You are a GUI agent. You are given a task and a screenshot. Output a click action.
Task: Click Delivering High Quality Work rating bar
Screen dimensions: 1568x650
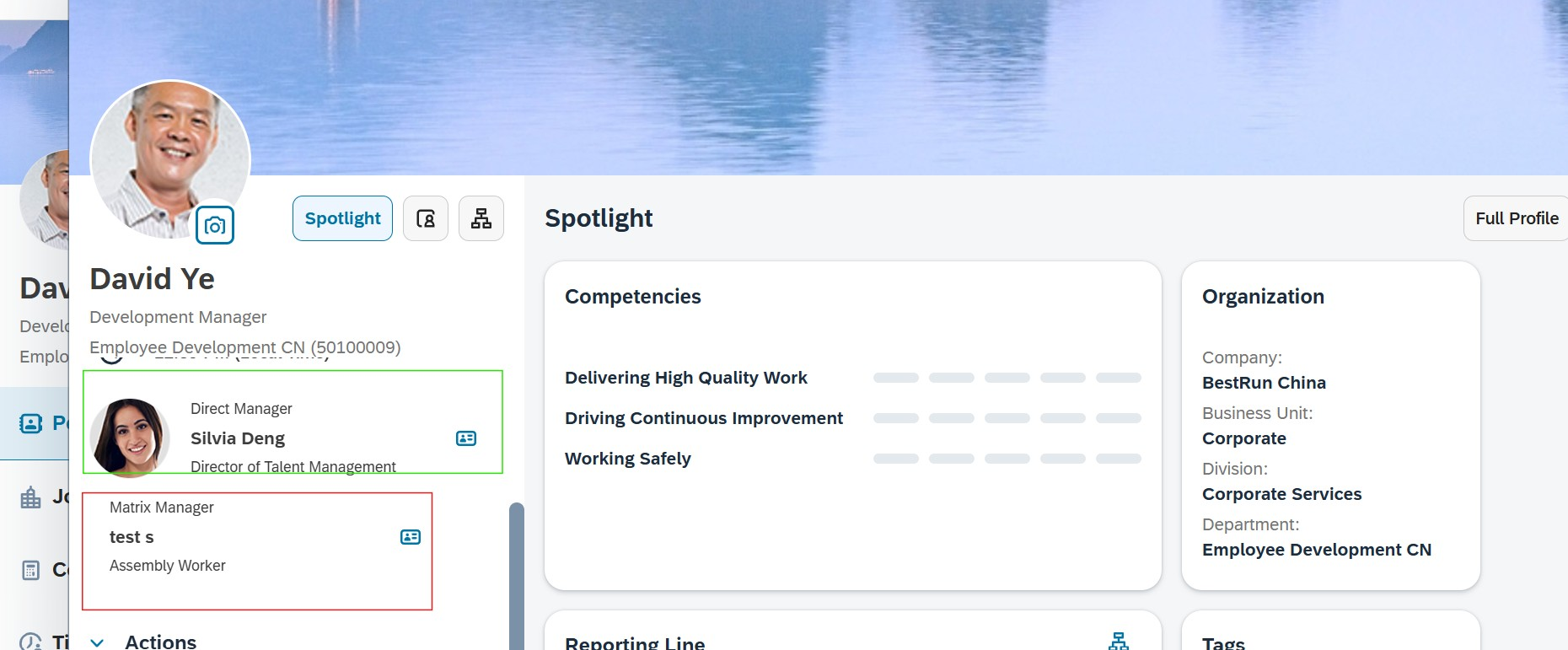(x=1007, y=378)
